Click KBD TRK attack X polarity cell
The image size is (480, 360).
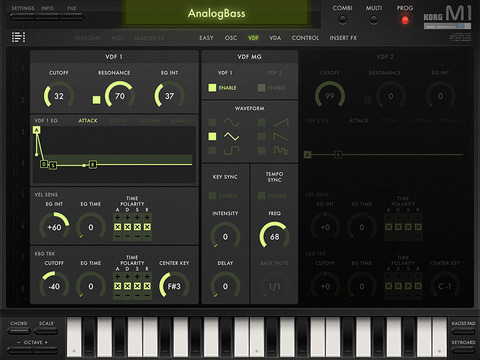point(117,286)
